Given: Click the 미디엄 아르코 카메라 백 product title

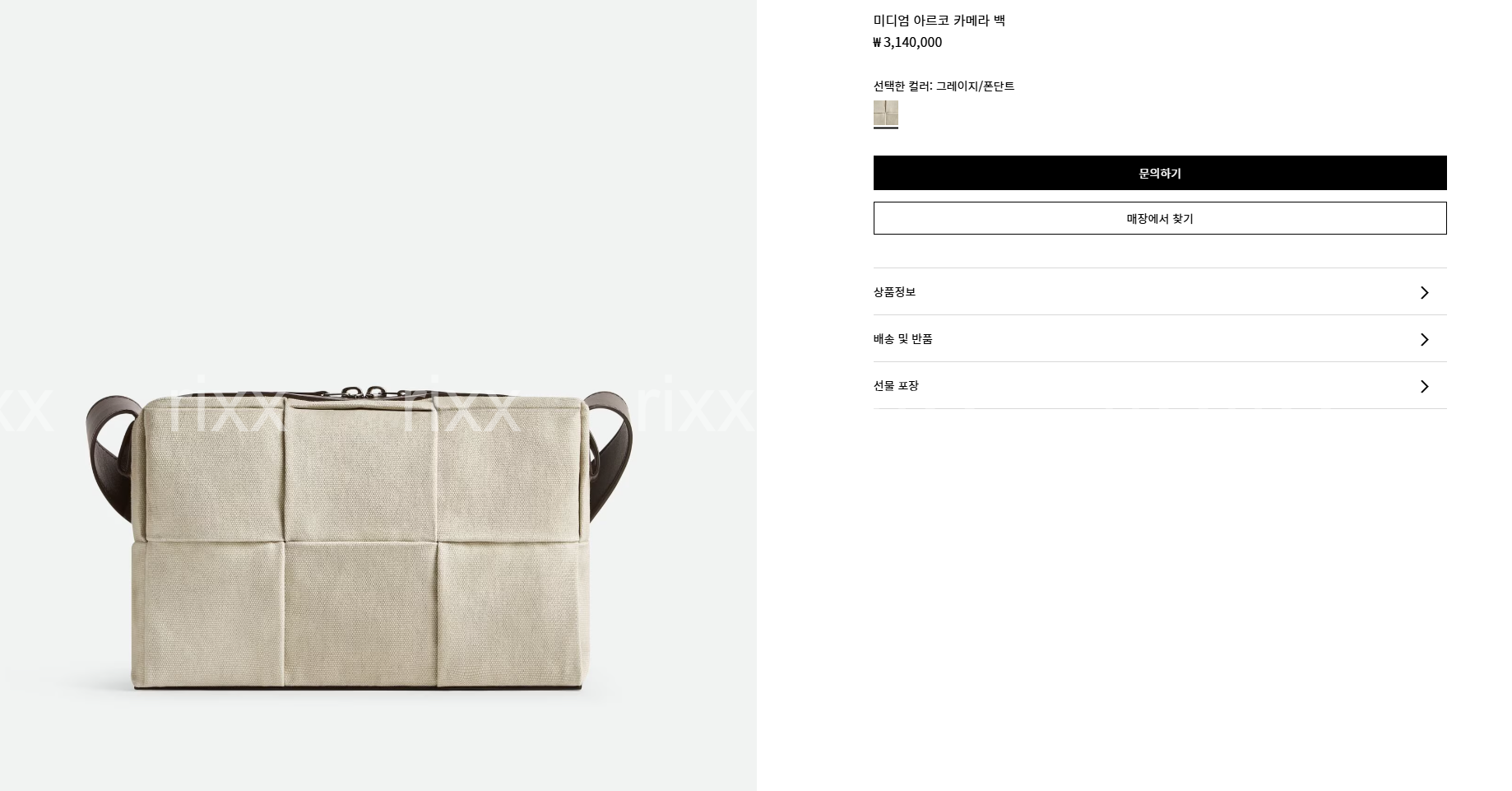Looking at the screenshot, I should tap(939, 21).
